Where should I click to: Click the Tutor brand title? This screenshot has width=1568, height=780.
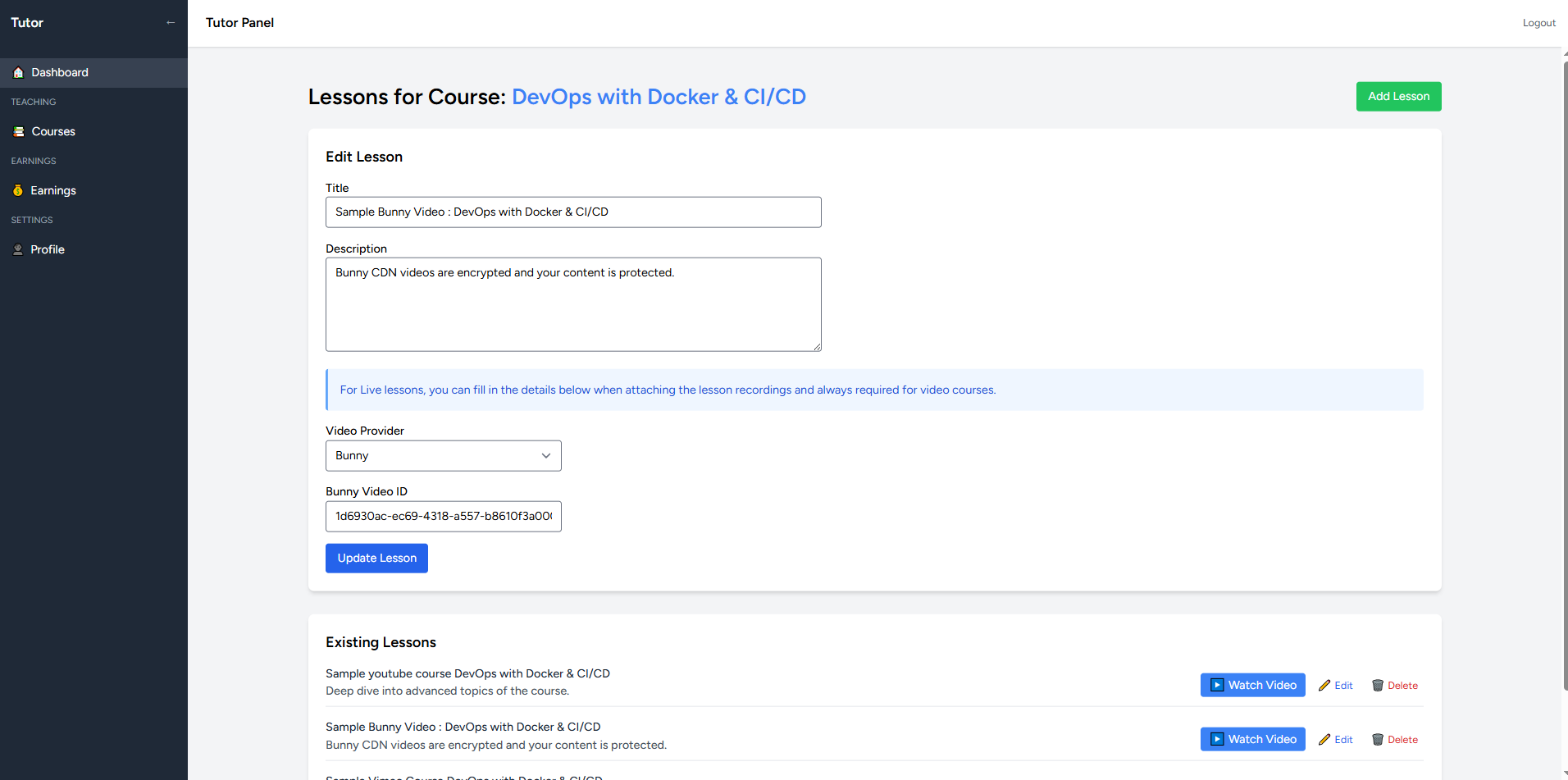pyautogui.click(x=27, y=23)
